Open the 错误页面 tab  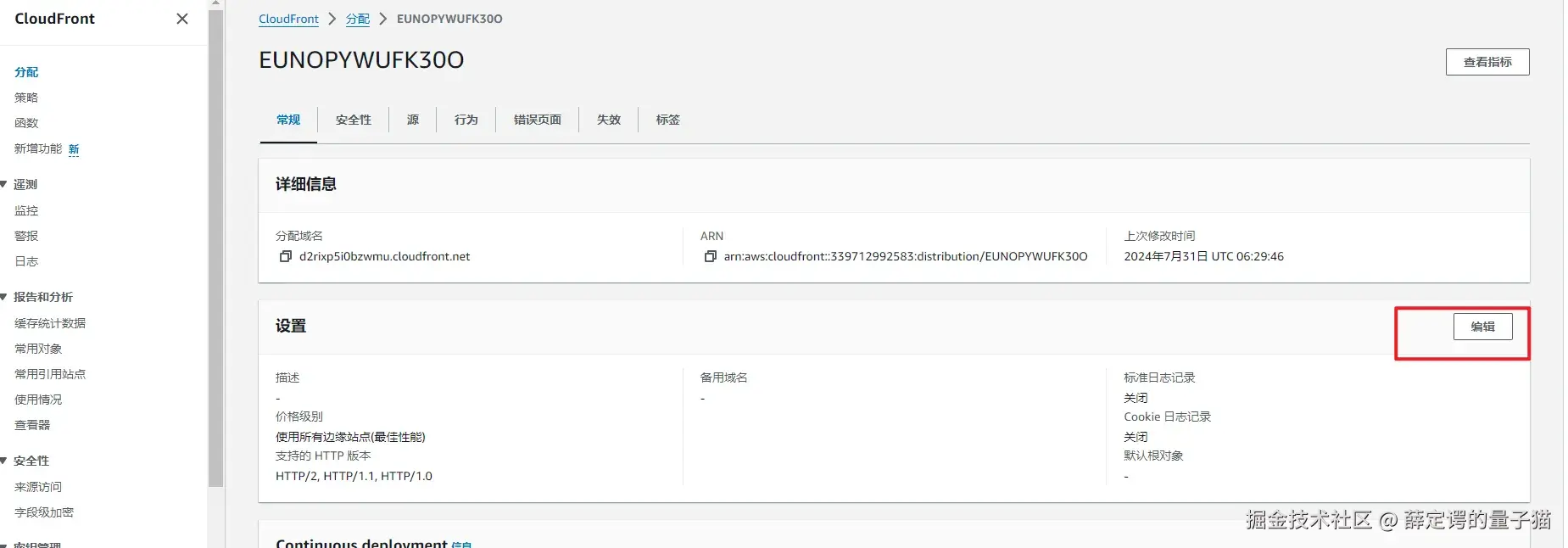pyautogui.click(x=538, y=120)
